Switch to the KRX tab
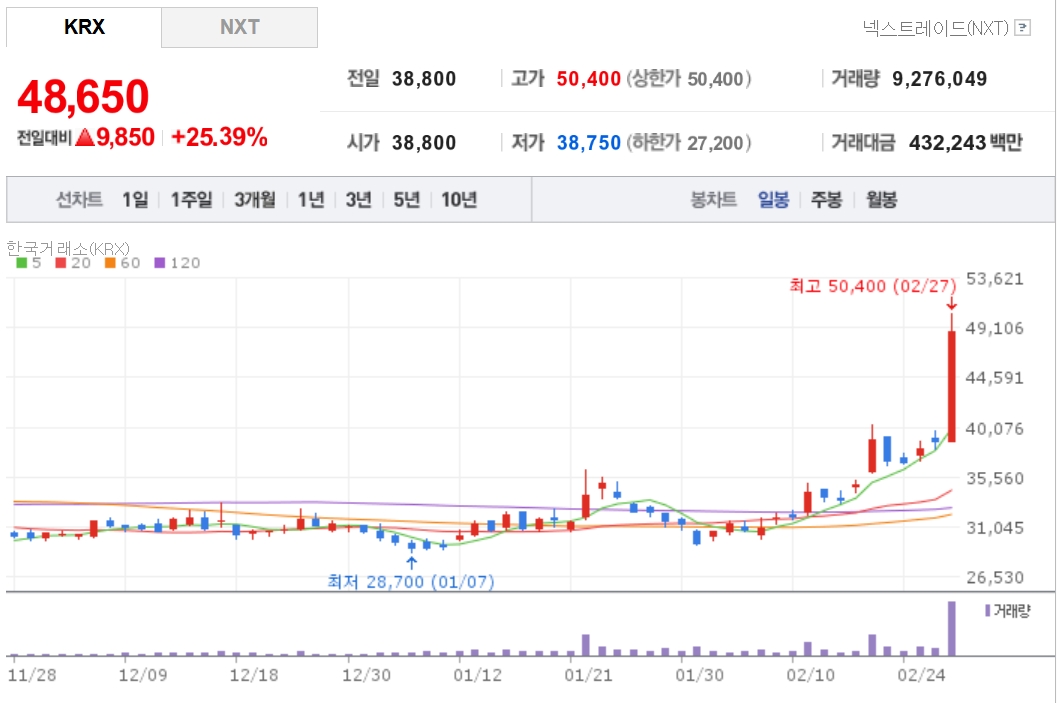Image resolution: width=1061 pixels, height=703 pixels. [x=84, y=28]
